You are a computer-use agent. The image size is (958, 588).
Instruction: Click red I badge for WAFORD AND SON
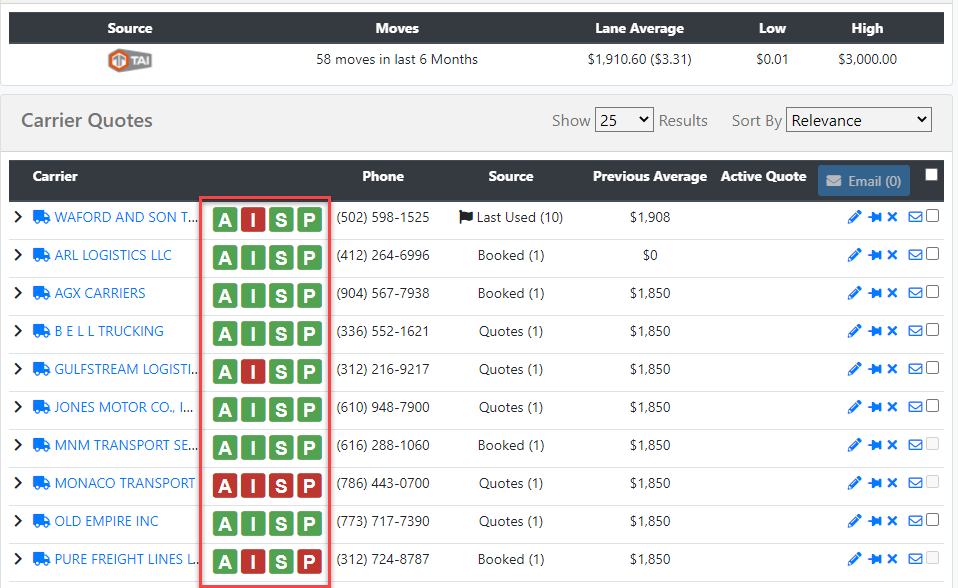(253, 219)
